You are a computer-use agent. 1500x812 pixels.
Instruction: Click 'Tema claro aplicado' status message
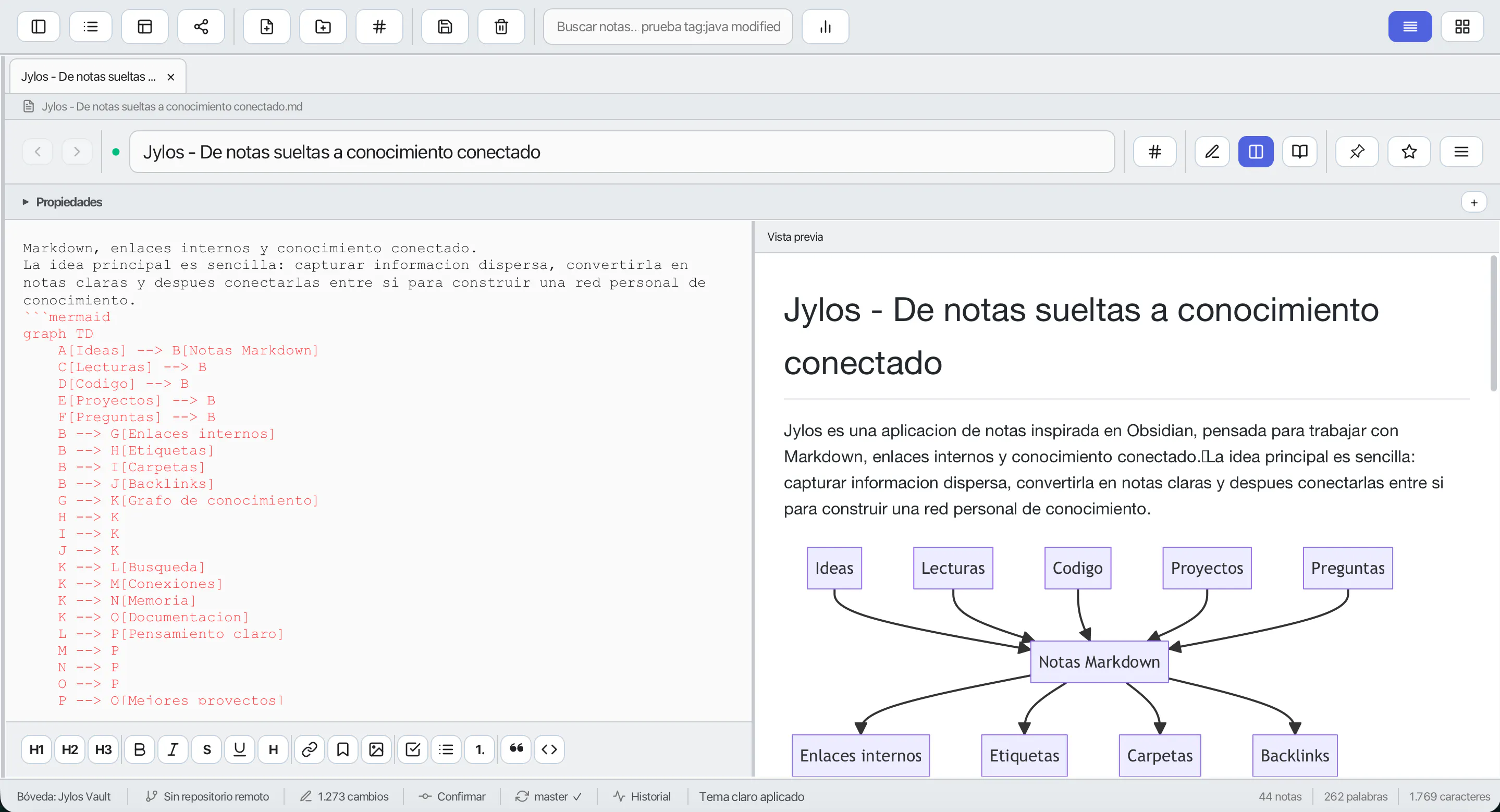click(751, 796)
